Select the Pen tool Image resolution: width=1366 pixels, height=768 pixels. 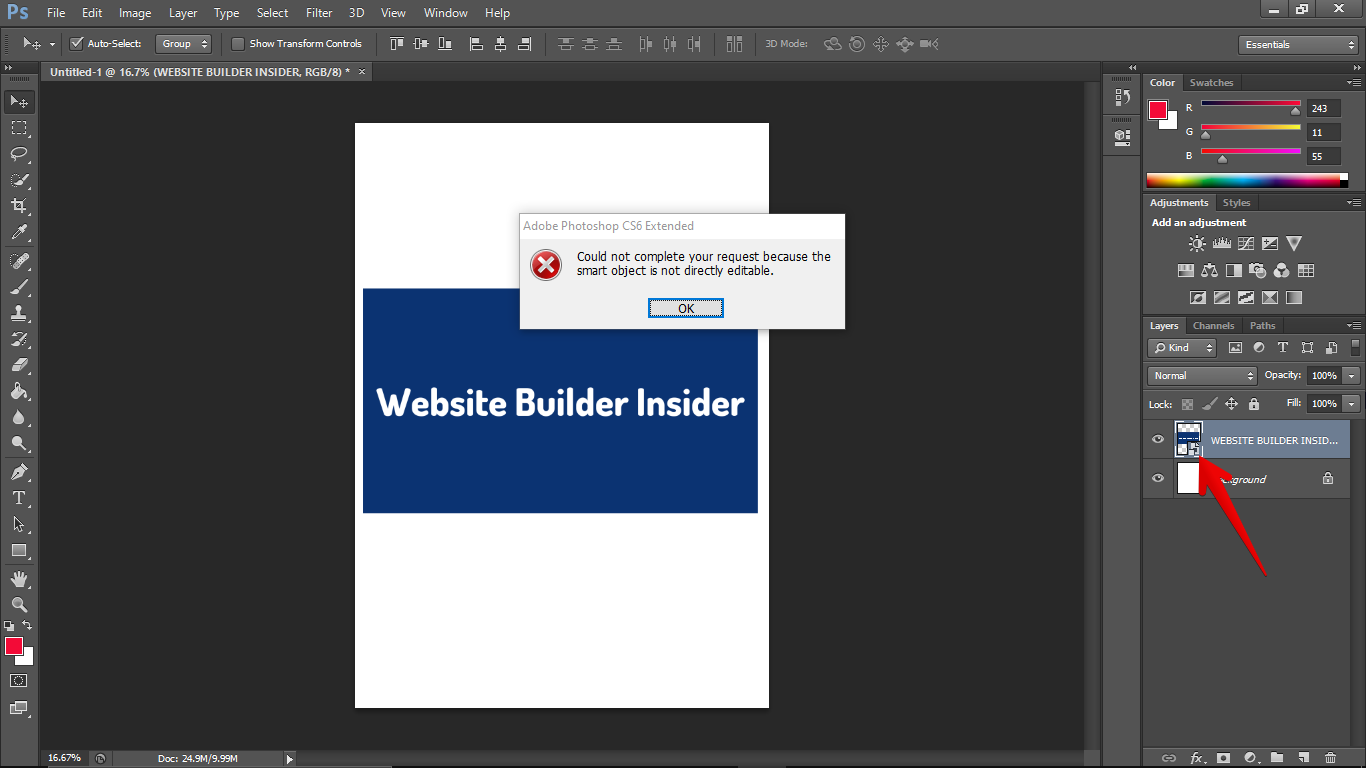(x=19, y=472)
